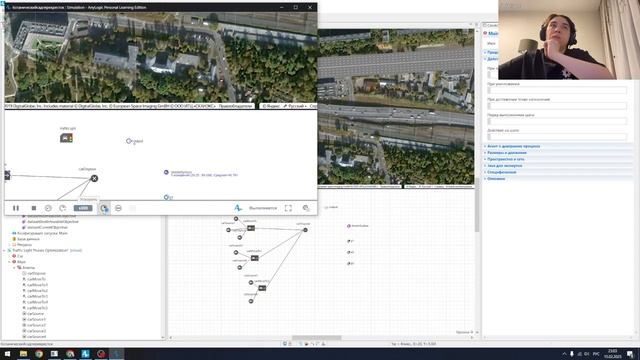Collapse the 'Агенты' folder arrow

coord(14,268)
